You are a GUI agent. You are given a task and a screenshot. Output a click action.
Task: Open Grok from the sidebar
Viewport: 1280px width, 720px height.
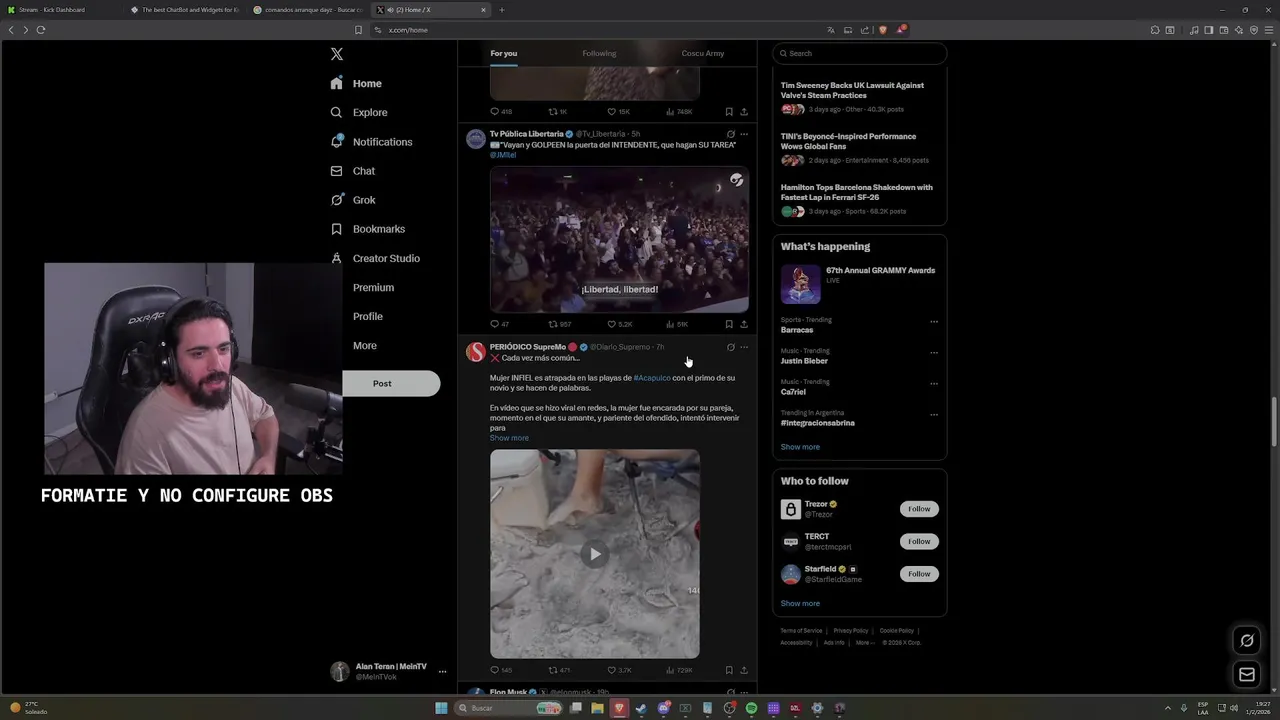(352, 200)
